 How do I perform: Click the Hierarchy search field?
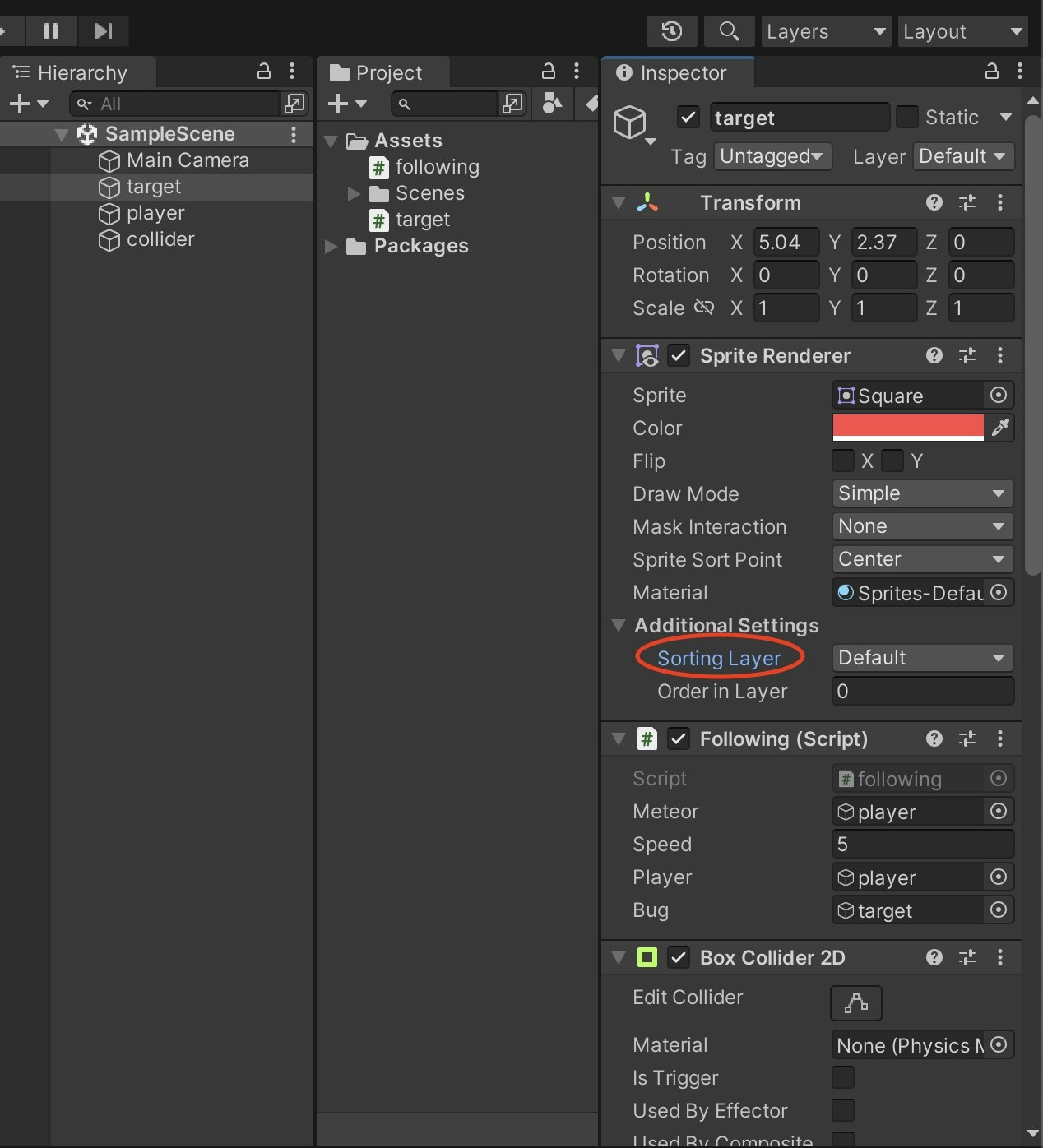pyautogui.click(x=174, y=104)
